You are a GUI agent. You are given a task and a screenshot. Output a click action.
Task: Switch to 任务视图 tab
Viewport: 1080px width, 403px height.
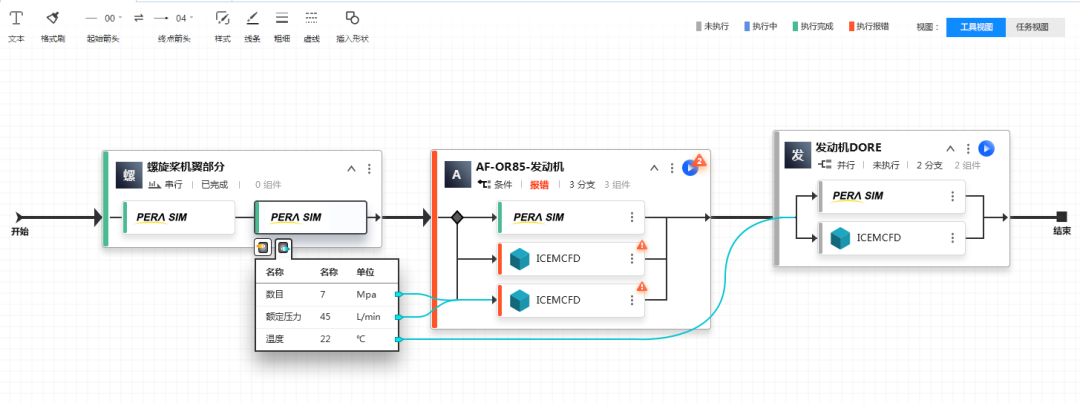tap(1032, 27)
